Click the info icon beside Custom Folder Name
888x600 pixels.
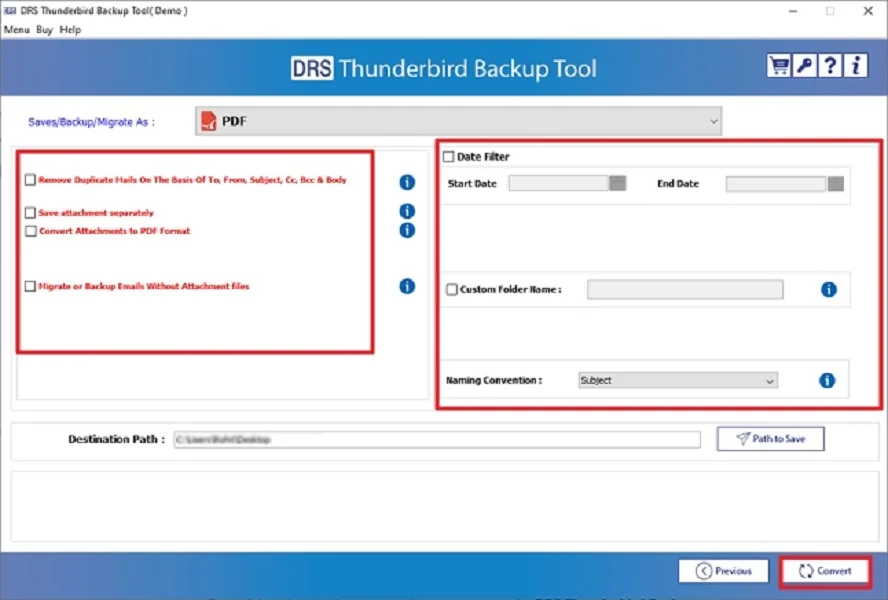pos(827,289)
